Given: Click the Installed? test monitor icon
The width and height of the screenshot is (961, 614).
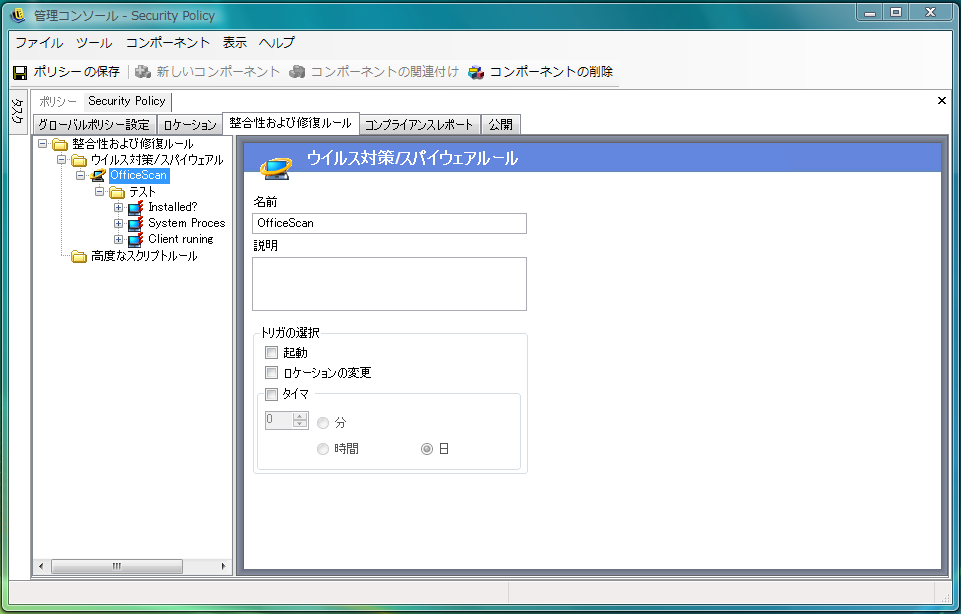Looking at the screenshot, I should [135, 208].
